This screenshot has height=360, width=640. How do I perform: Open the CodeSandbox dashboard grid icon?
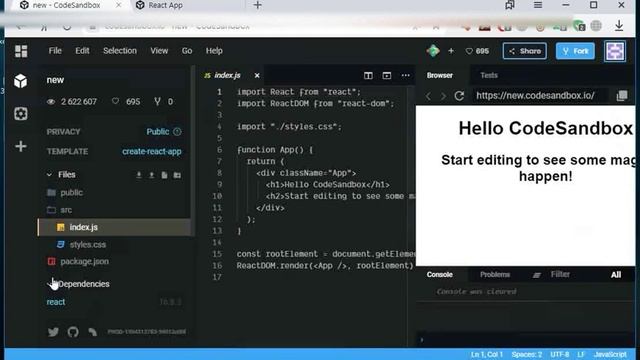[21, 51]
